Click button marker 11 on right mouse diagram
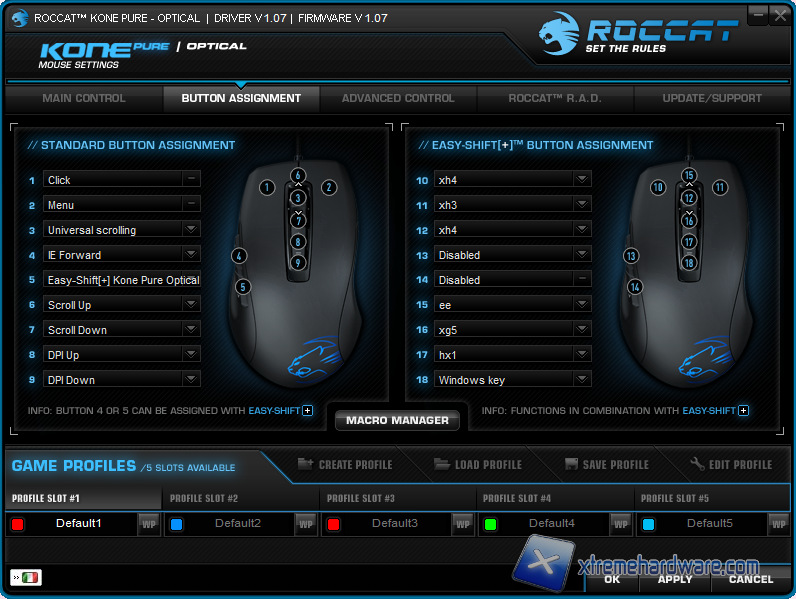This screenshot has width=796, height=599. tap(719, 187)
